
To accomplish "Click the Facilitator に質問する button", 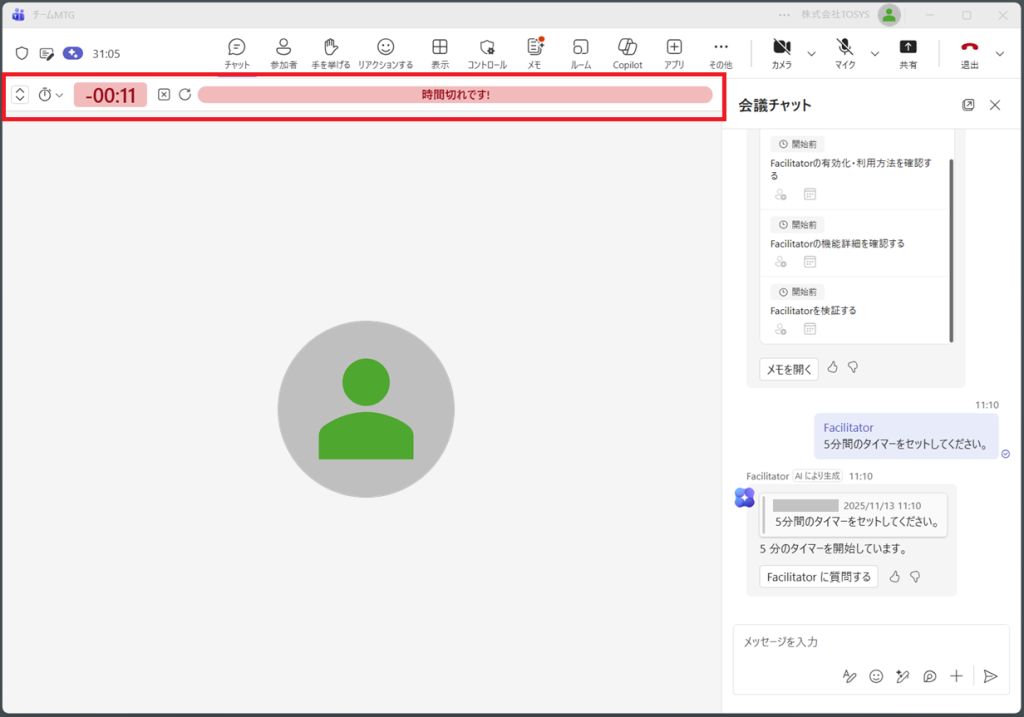I will tap(818, 576).
